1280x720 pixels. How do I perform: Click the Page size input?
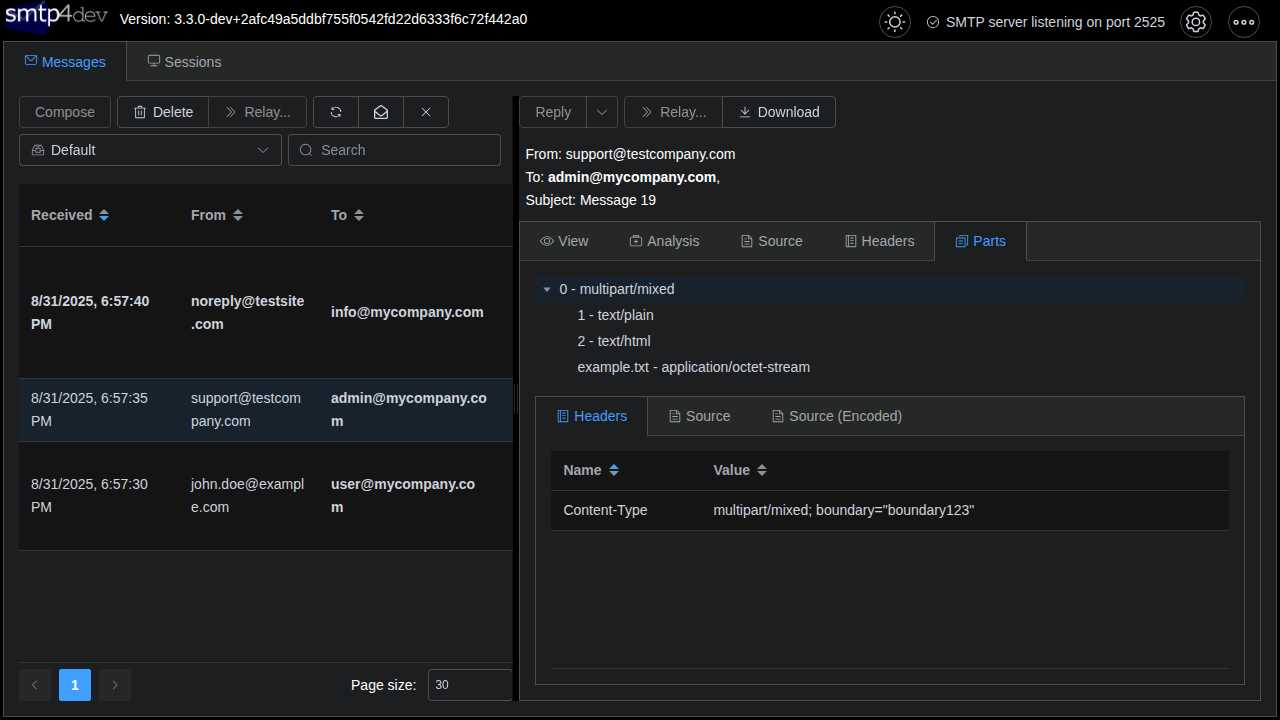pyautogui.click(x=470, y=685)
